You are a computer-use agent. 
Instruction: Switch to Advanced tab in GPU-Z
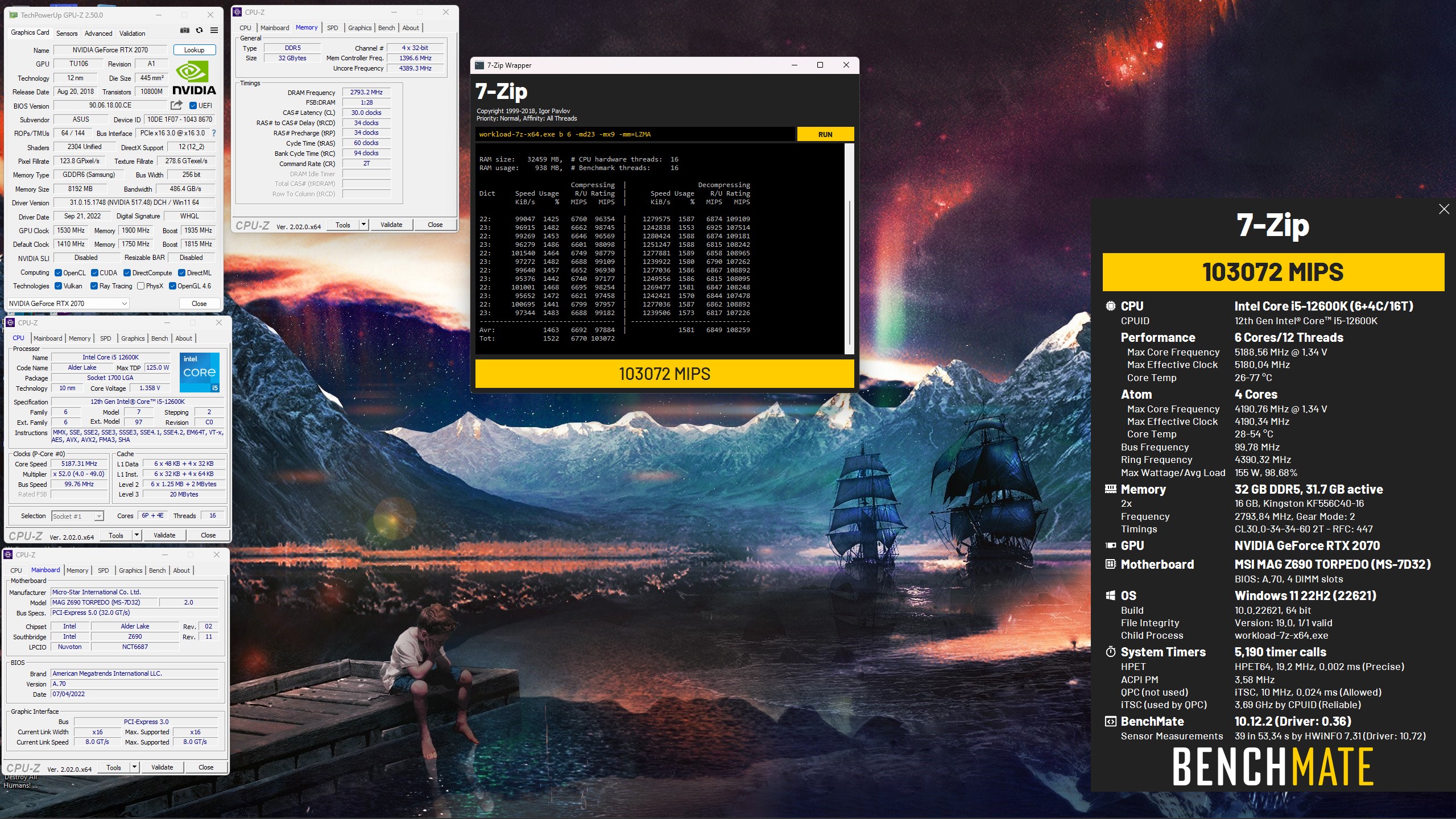tap(98, 34)
